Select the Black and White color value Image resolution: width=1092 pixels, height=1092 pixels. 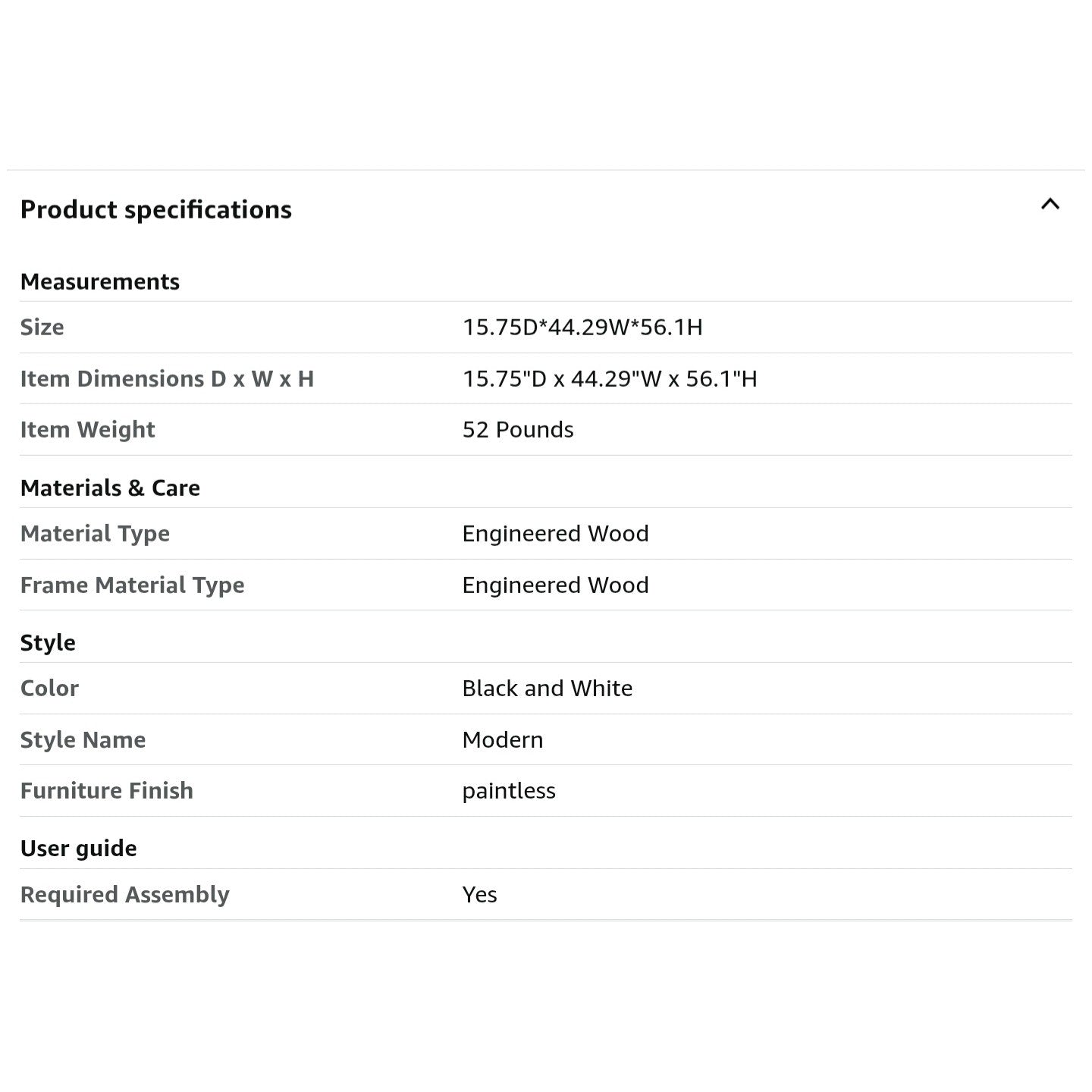pos(548,688)
